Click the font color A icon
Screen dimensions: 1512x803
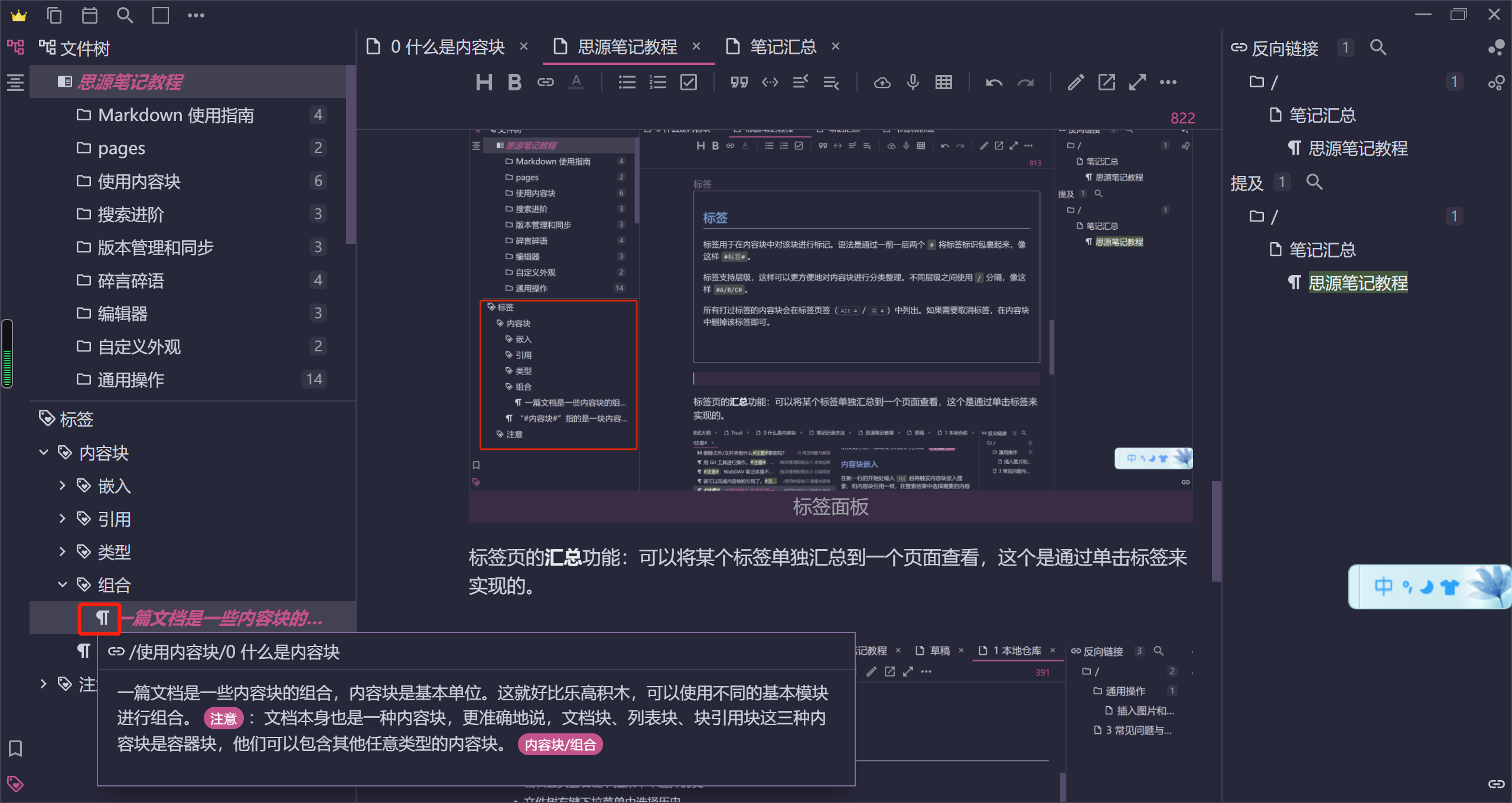576,83
